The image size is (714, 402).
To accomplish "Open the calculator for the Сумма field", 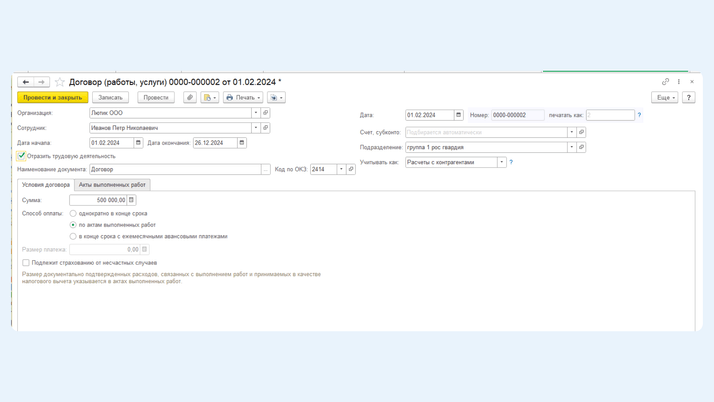I will 131,200.
